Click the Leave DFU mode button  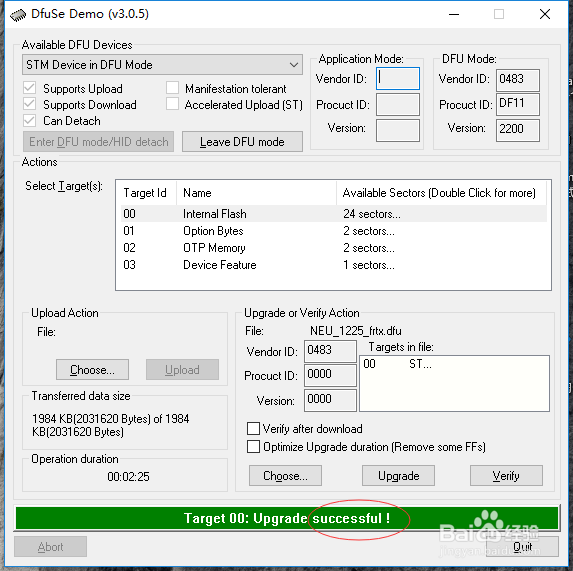point(242,142)
